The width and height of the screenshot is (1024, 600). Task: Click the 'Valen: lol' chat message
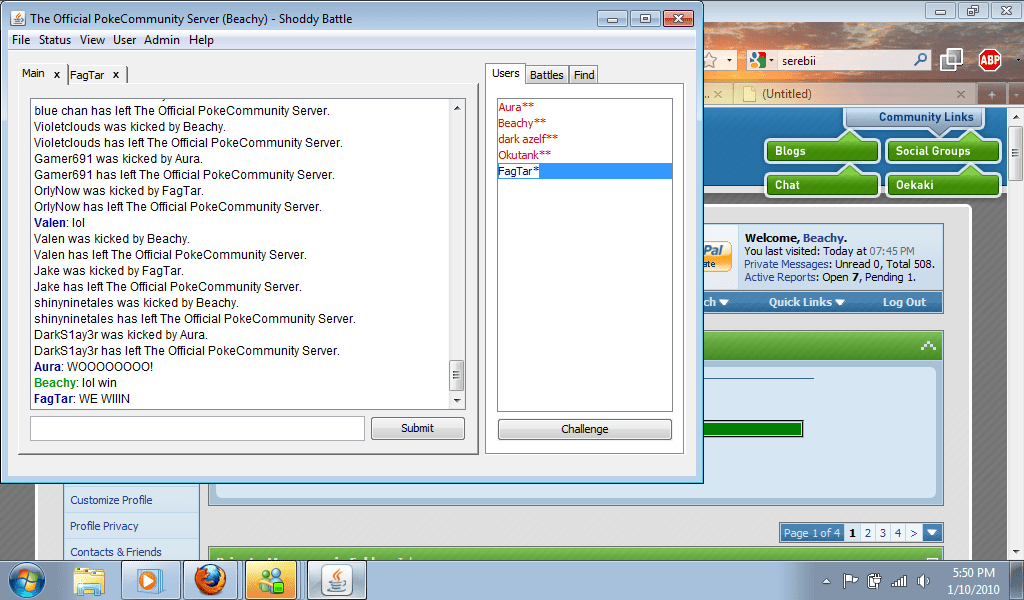click(x=59, y=223)
